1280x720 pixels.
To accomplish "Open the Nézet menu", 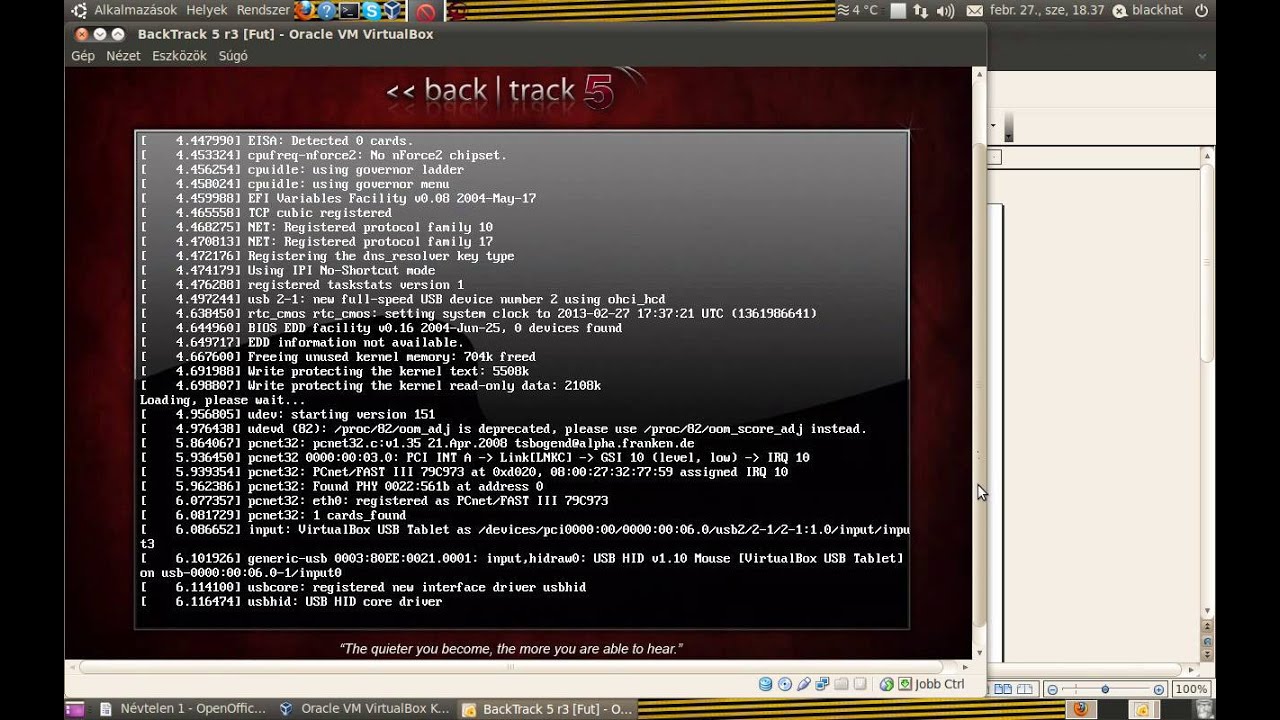I will [x=123, y=56].
